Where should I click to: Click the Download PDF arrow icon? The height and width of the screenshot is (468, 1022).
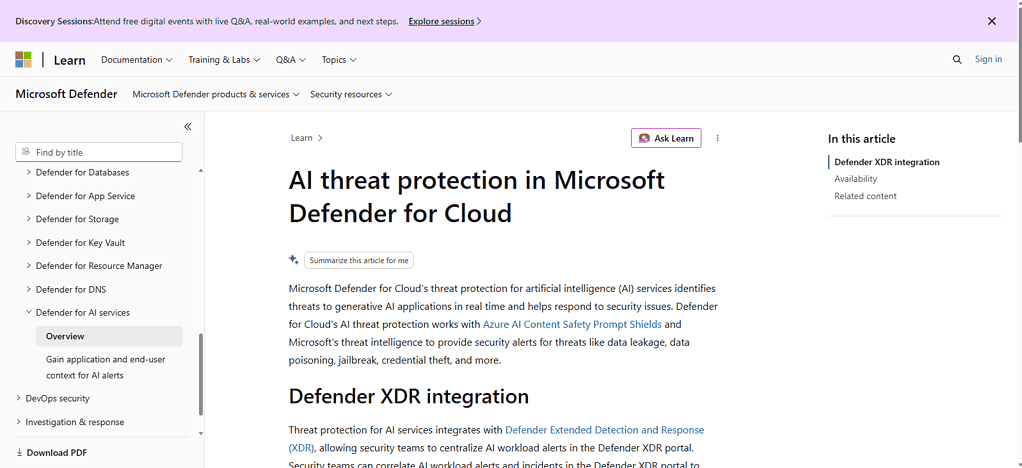tap(20, 452)
